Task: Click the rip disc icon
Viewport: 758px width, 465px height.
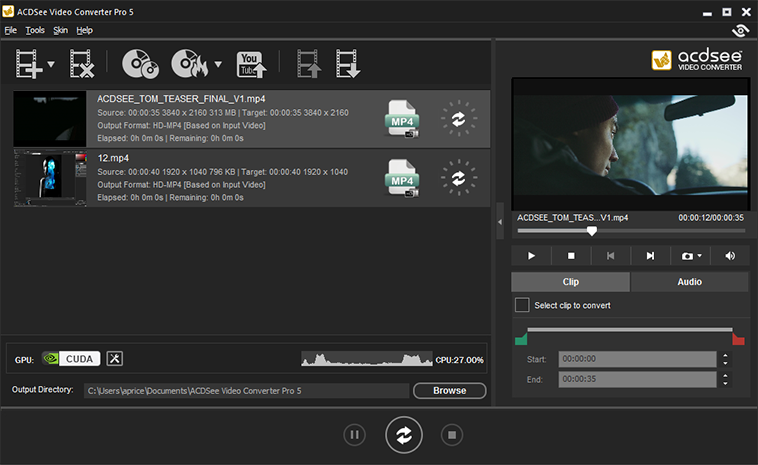Action: click(x=140, y=65)
